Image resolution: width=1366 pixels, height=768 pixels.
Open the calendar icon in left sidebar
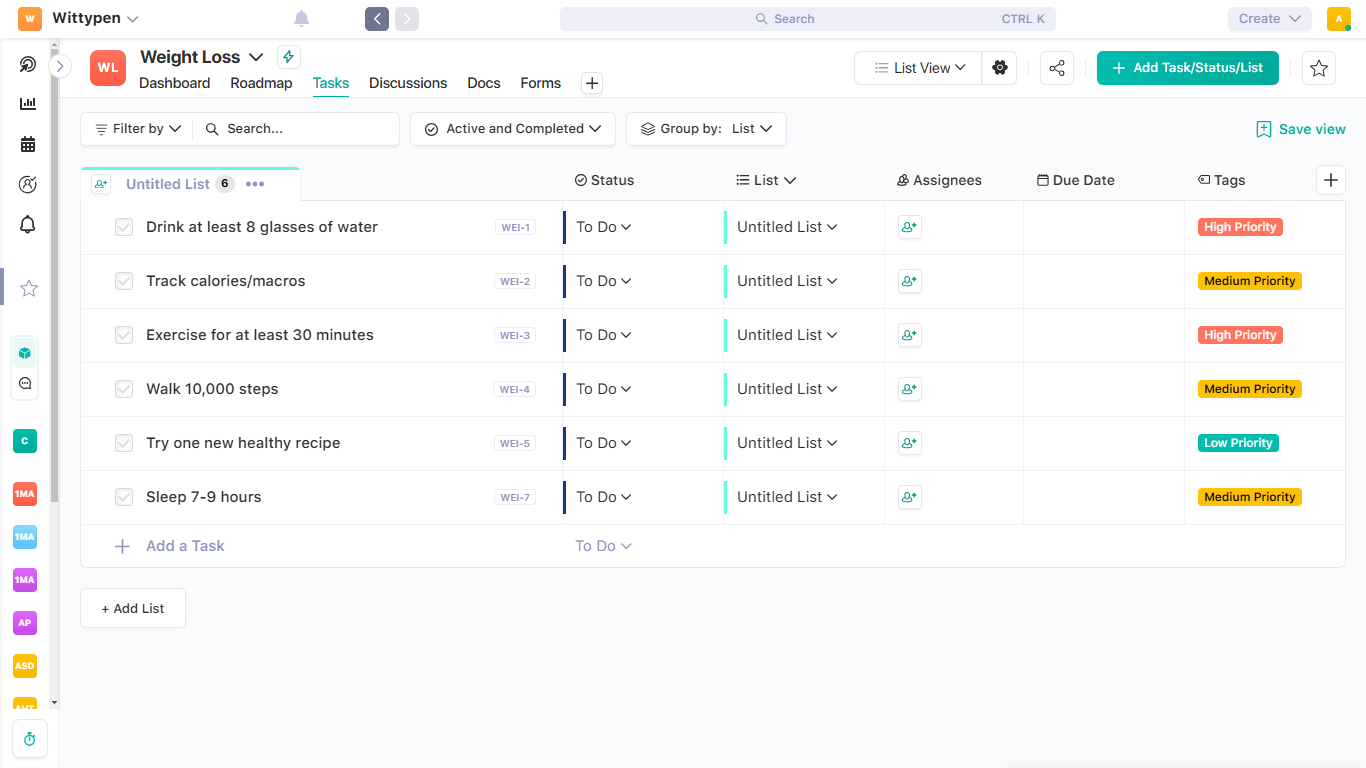tap(27, 143)
